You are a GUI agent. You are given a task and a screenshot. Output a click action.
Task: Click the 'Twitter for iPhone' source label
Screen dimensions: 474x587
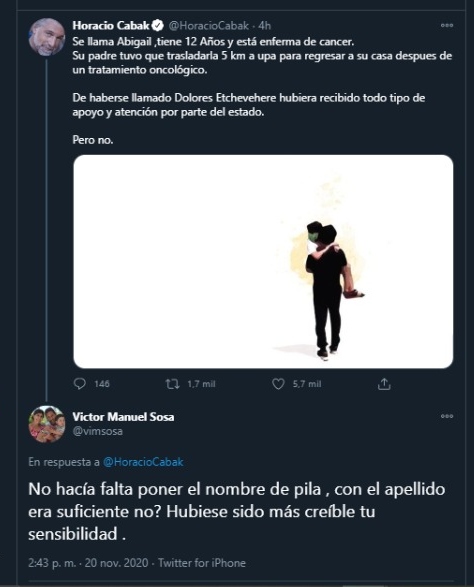click(x=202, y=563)
